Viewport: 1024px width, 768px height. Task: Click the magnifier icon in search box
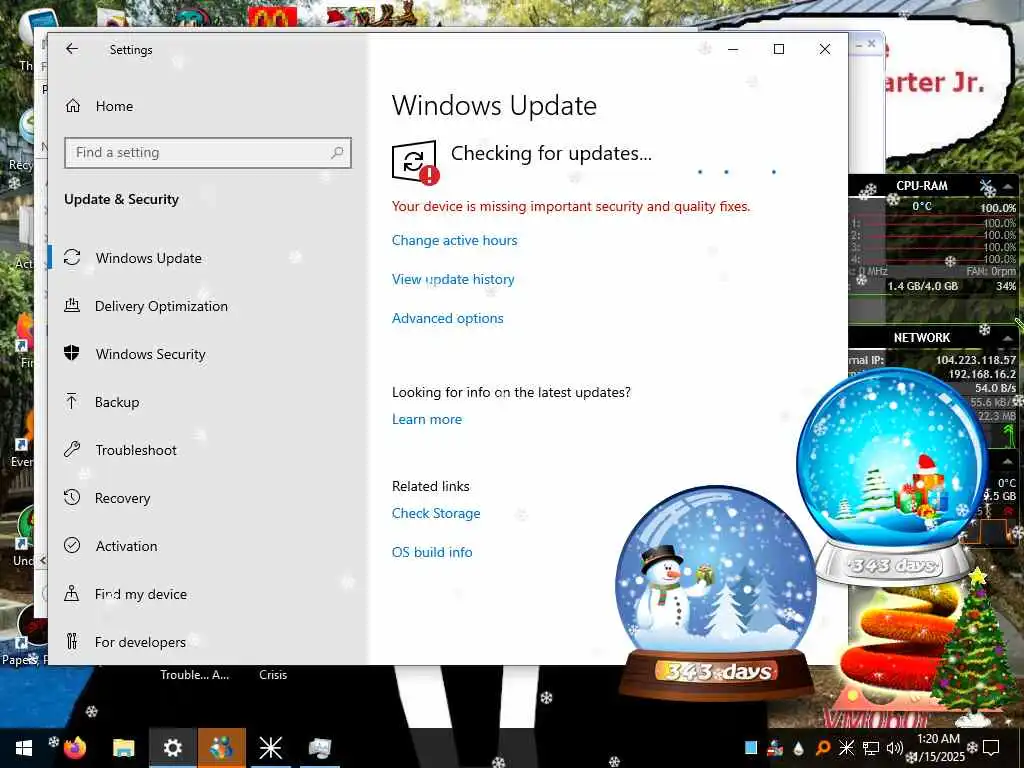click(337, 153)
